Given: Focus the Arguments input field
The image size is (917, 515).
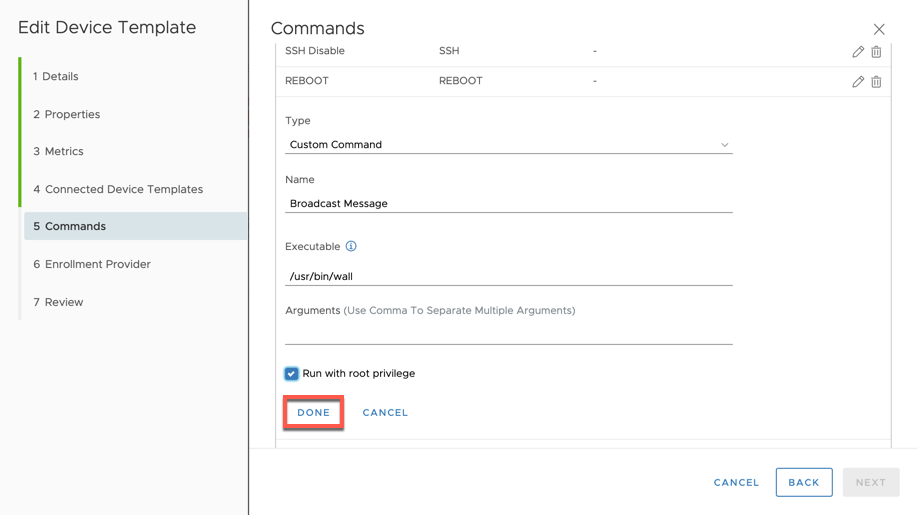Looking at the screenshot, I should click(509, 334).
